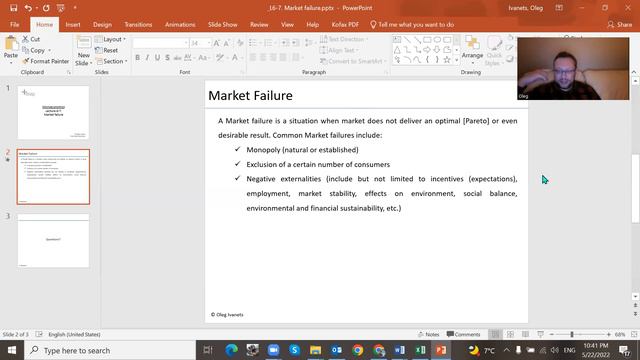Cut the selection
This screenshot has width=640, height=360.
pos(31,39)
